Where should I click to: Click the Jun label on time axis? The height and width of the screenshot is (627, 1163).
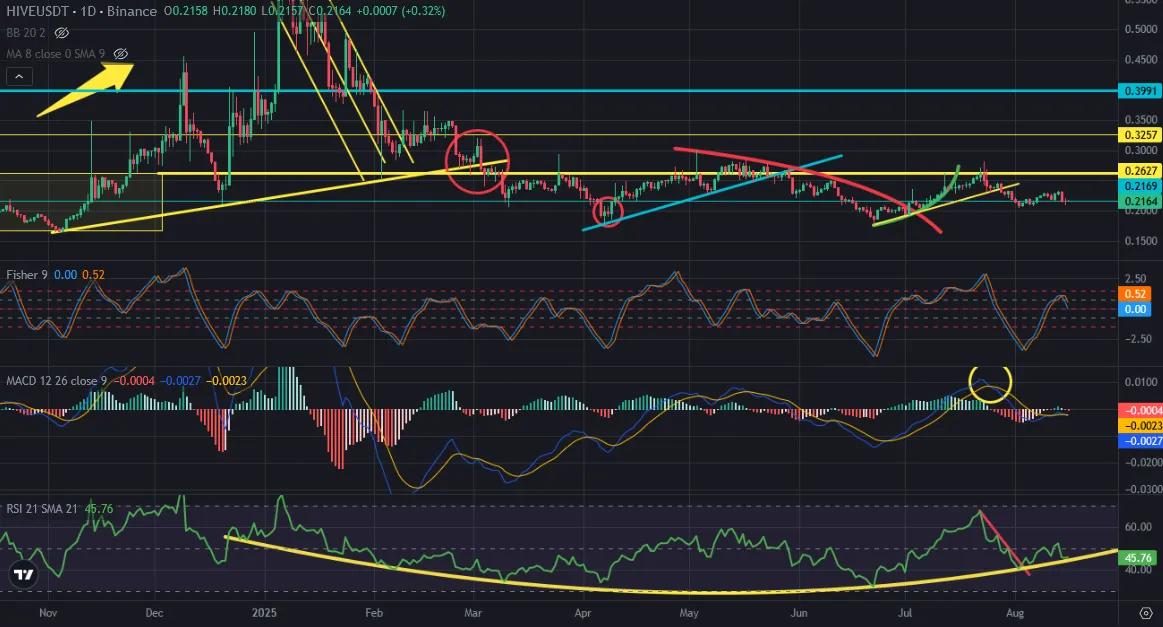point(799,613)
